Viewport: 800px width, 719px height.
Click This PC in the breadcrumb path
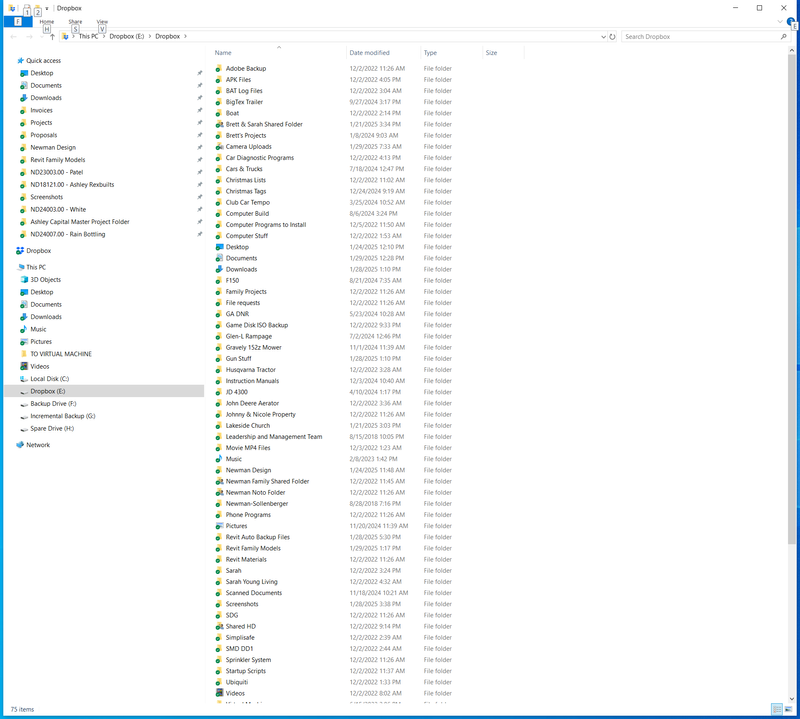click(88, 36)
